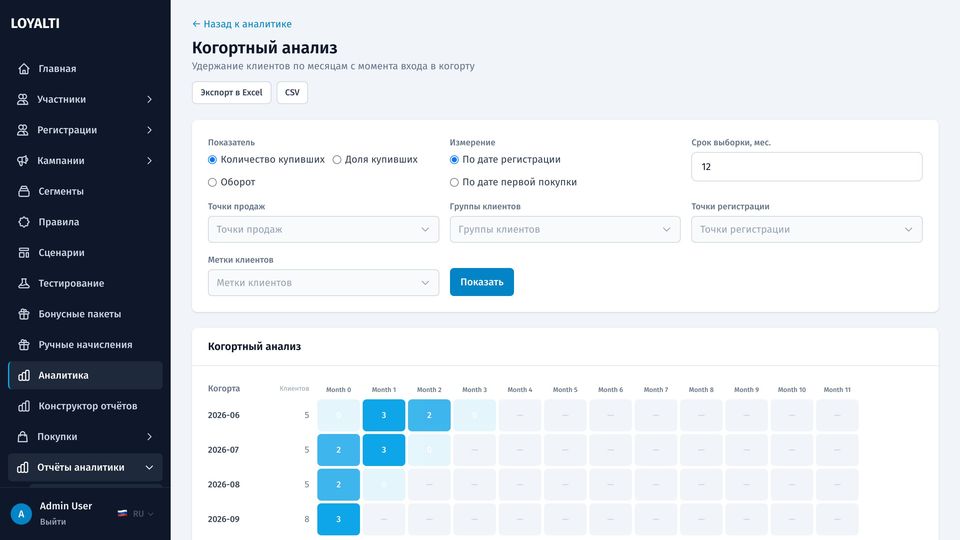Open Бонусные пакеты in the sidebar
960x540 pixels.
coord(85,313)
